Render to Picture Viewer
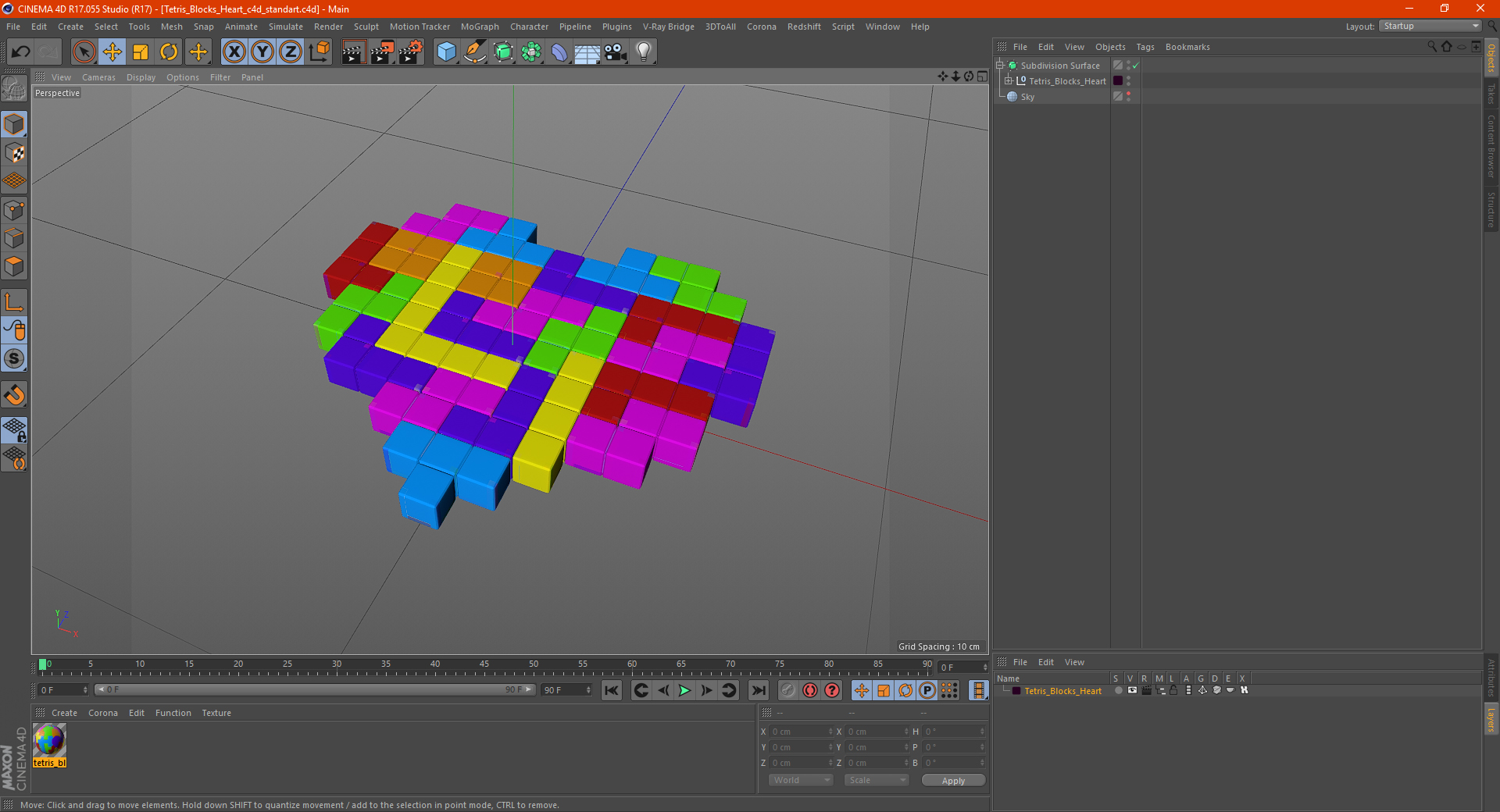This screenshot has height=812, width=1500. coord(382,52)
